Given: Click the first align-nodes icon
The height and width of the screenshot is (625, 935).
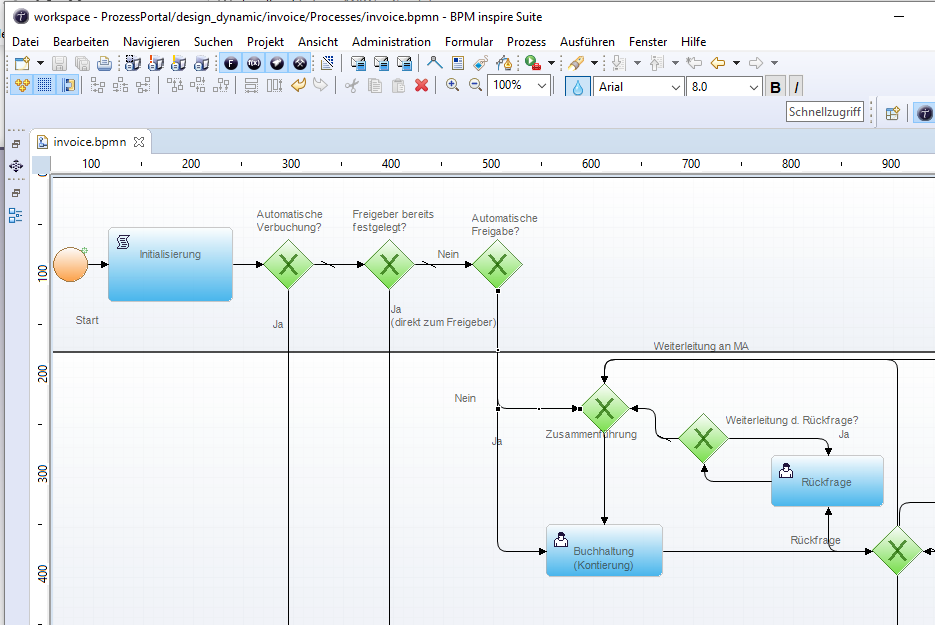Looking at the screenshot, I should (98, 85).
